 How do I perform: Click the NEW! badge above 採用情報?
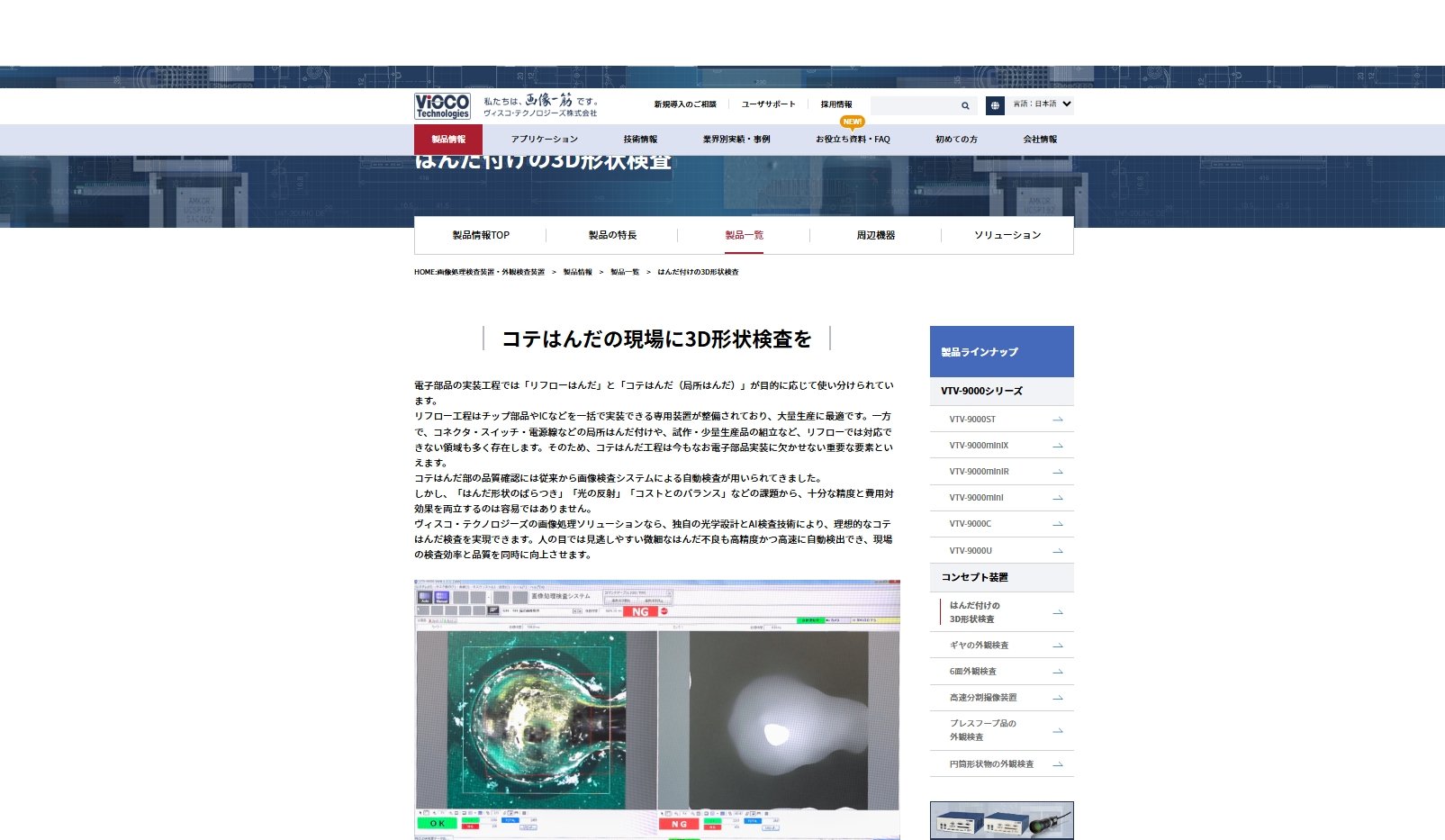point(851,120)
